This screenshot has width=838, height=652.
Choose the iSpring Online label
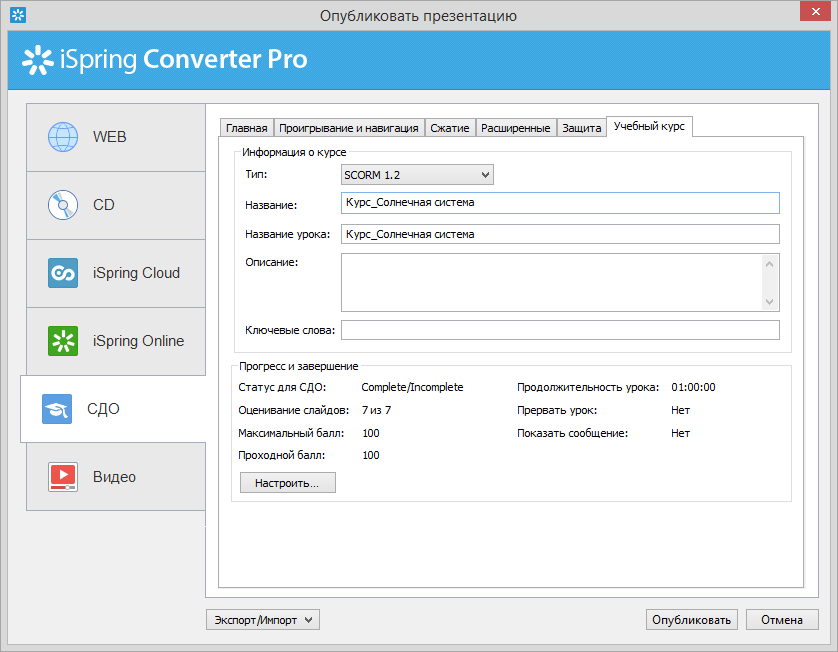[138, 341]
